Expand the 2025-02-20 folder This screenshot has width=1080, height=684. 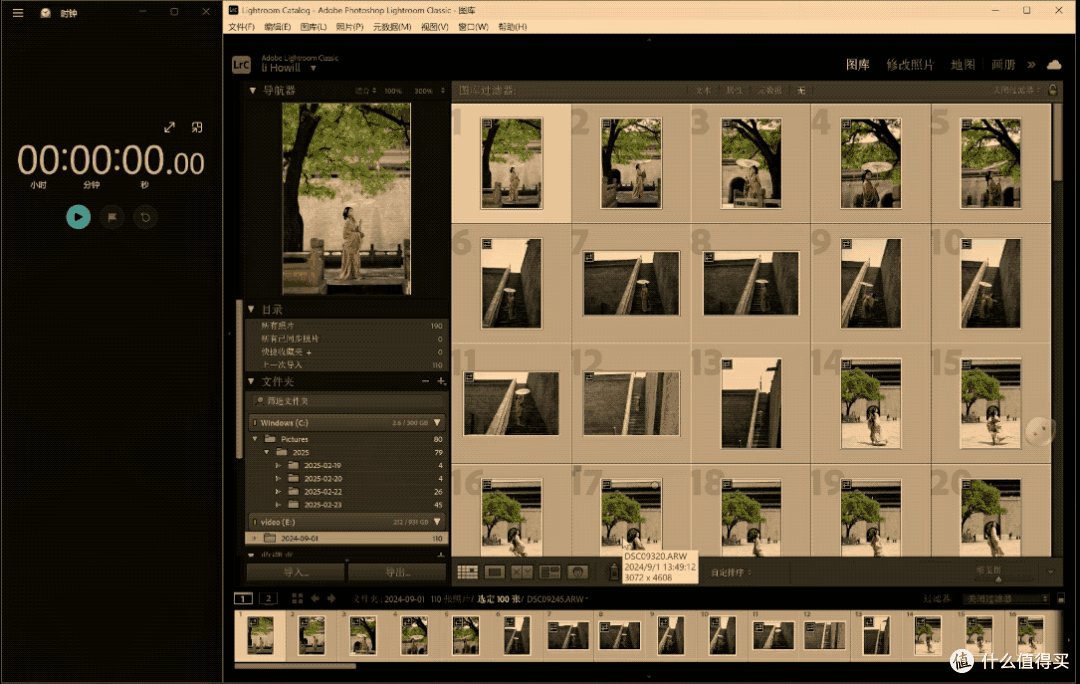[x=278, y=479]
